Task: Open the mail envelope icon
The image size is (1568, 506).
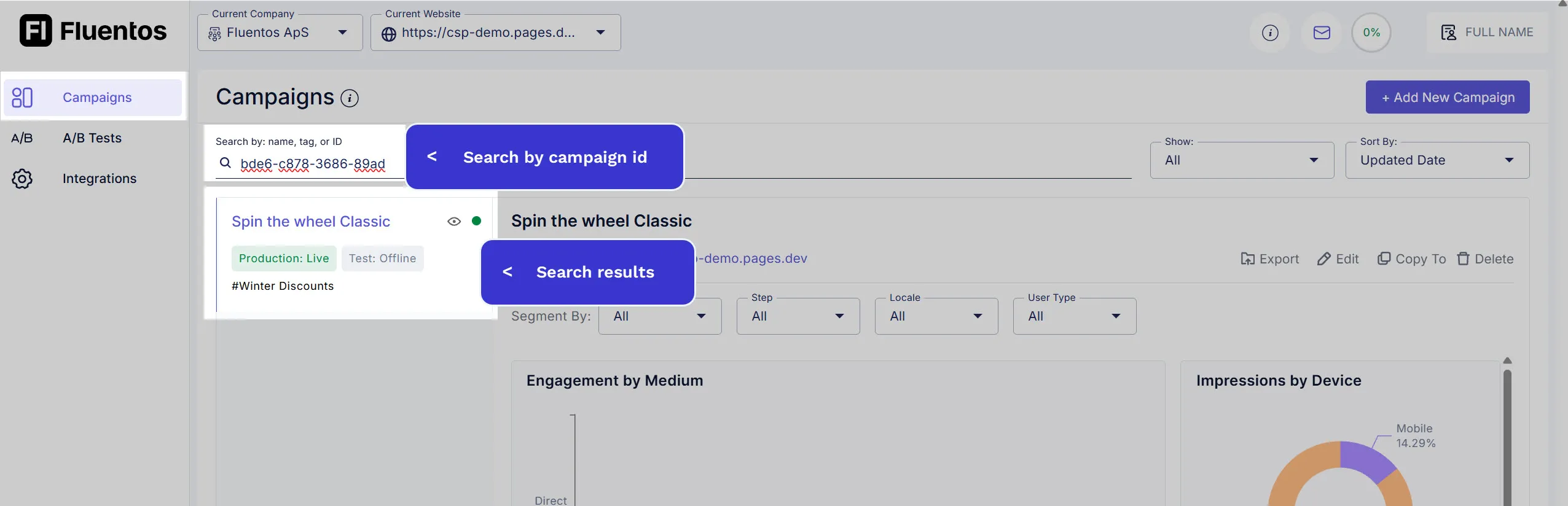Action: tap(1322, 33)
